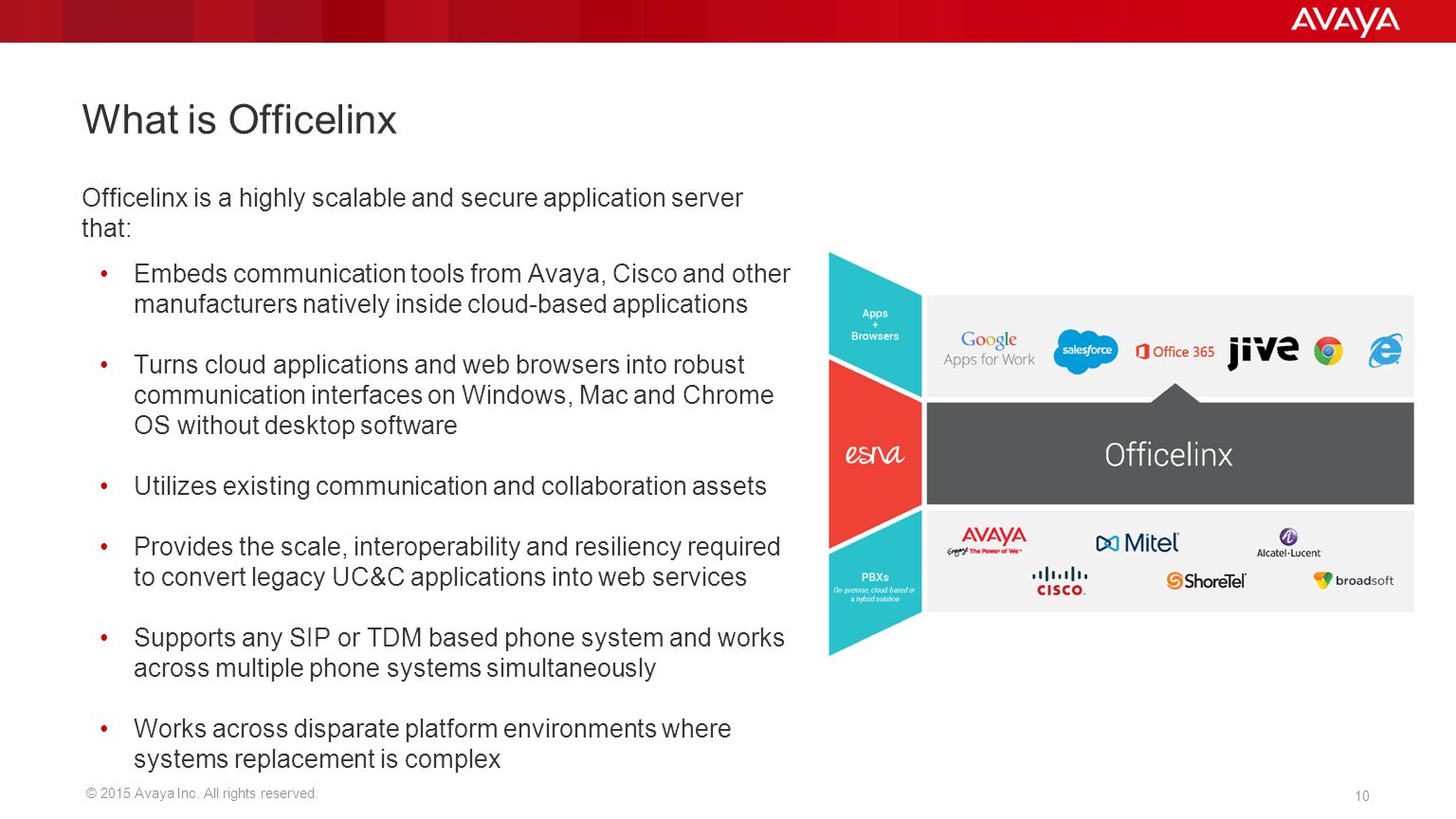The width and height of the screenshot is (1456, 819).
Task: Click the PBXs teal panel
Action: (875, 585)
